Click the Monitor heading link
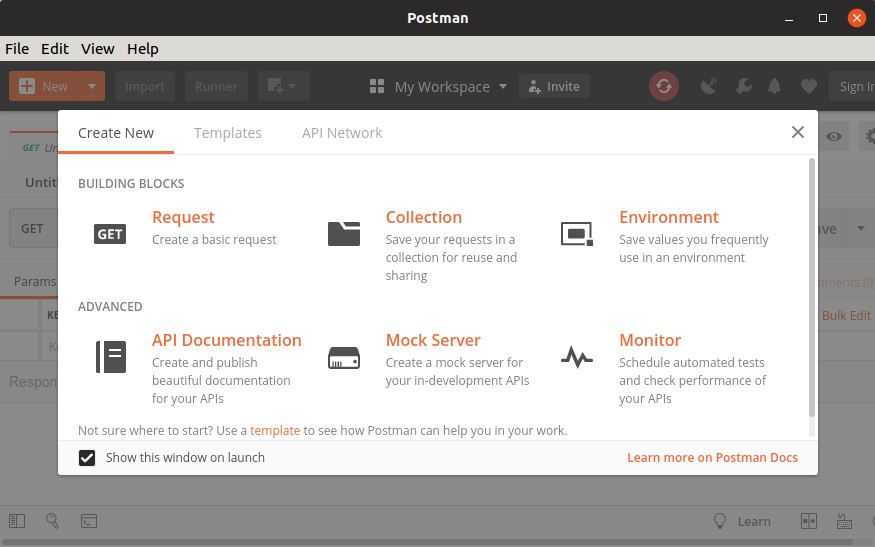 (x=650, y=340)
